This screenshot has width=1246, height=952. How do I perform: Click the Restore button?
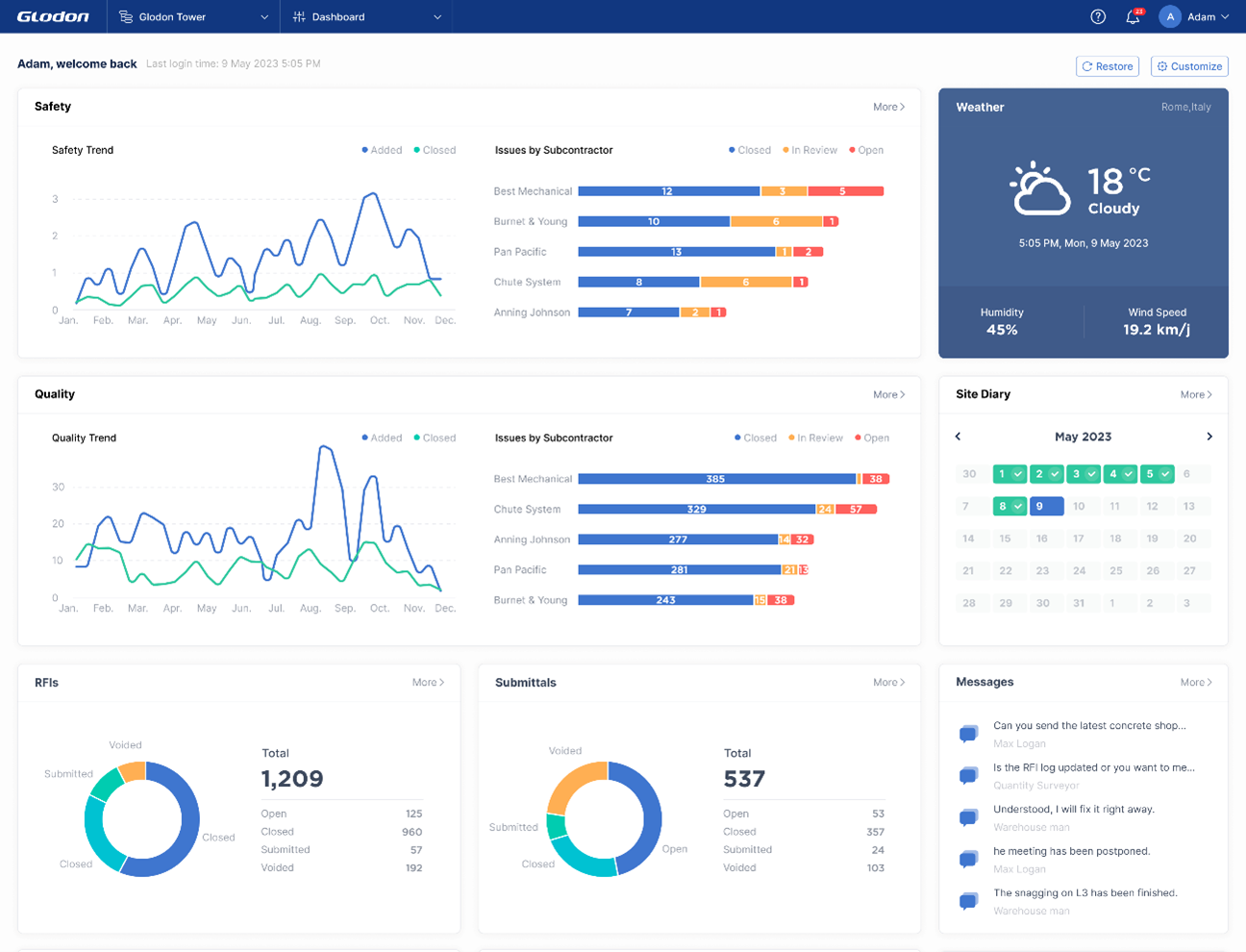point(1108,65)
